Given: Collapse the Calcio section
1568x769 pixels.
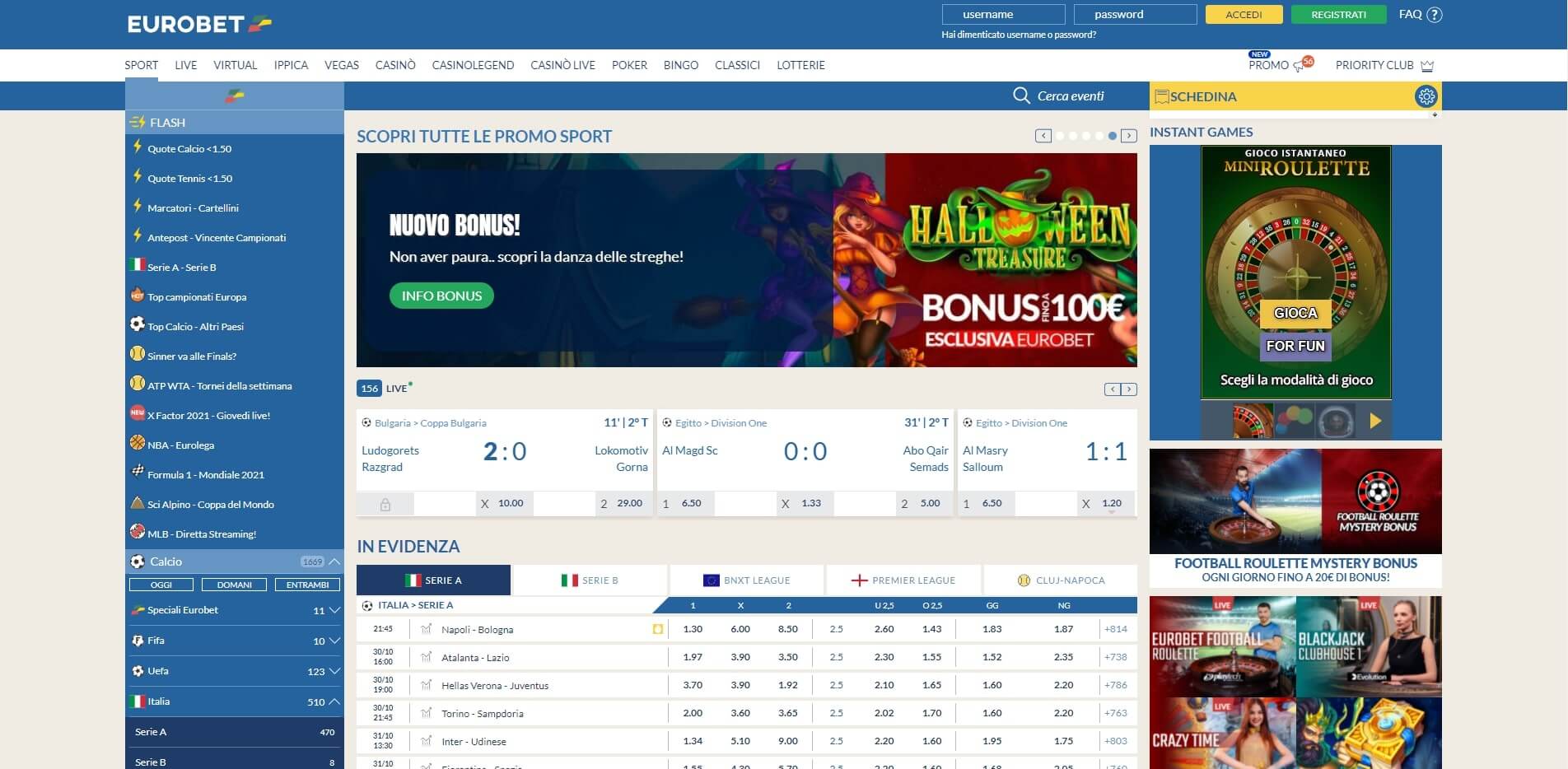Looking at the screenshot, I should coord(334,561).
